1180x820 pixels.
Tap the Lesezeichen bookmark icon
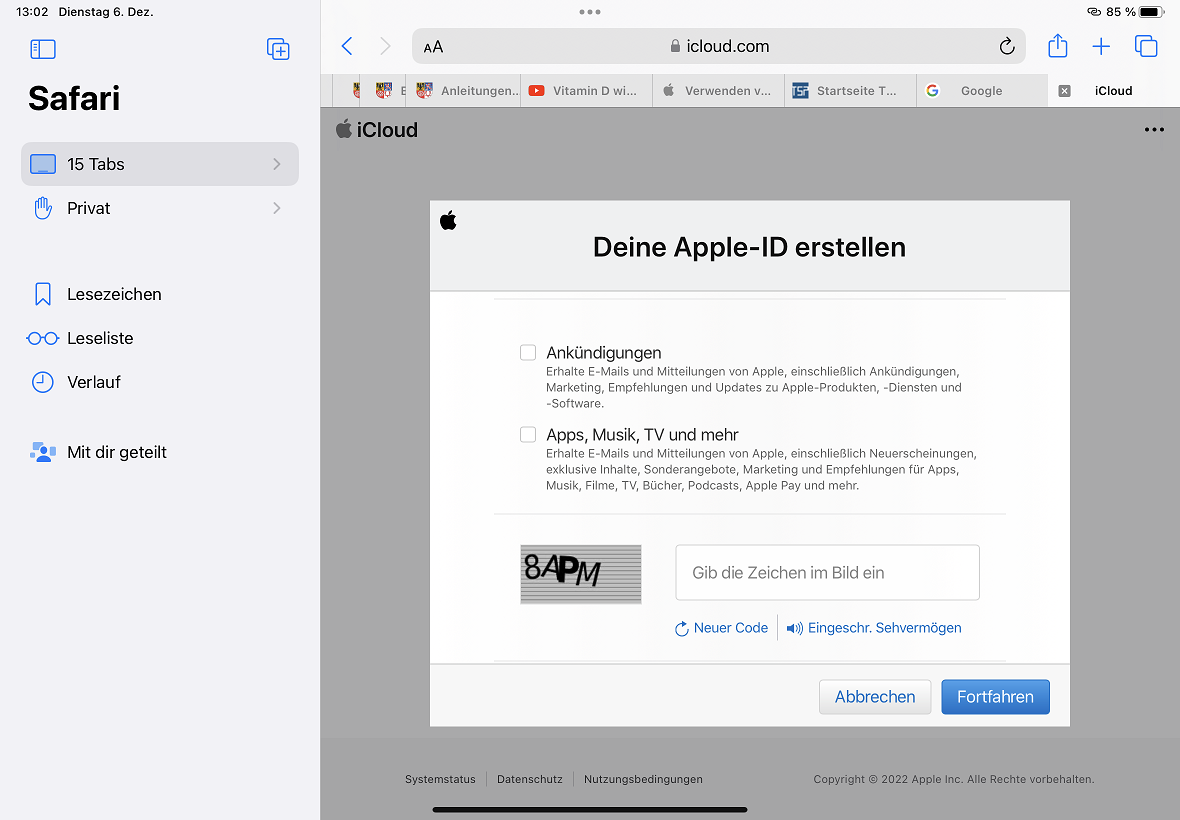[43, 294]
